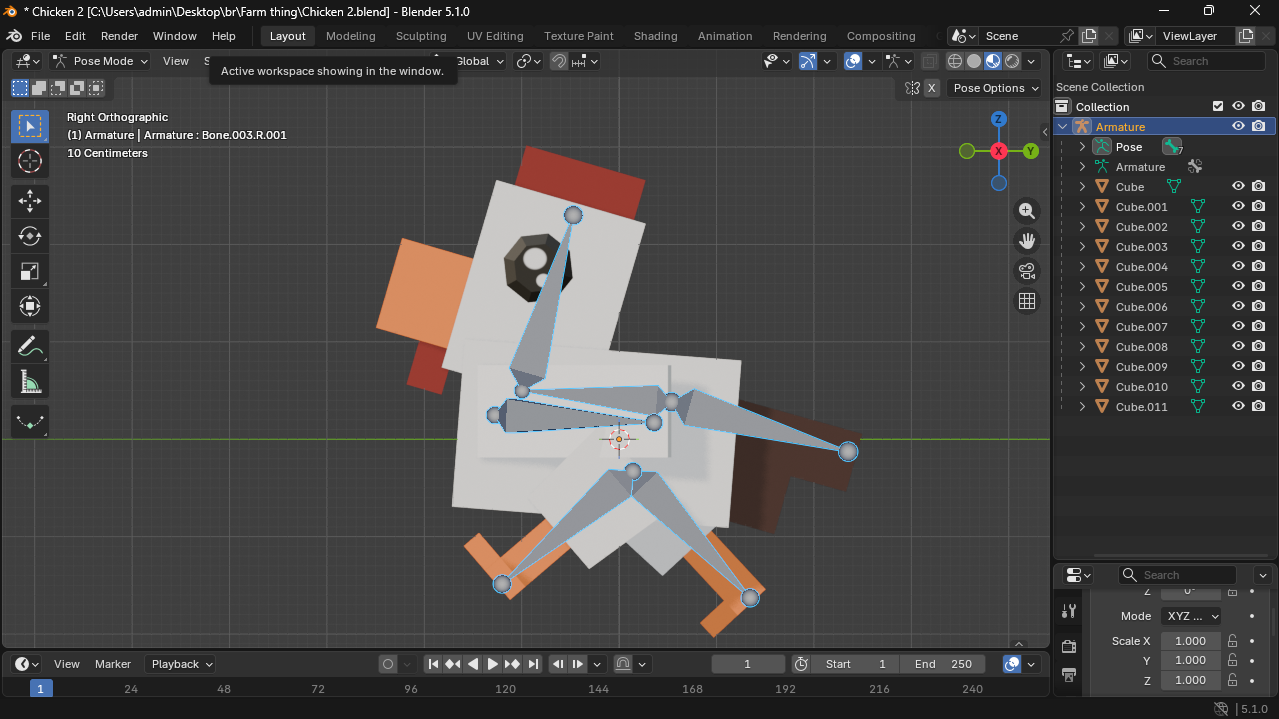This screenshot has height=719, width=1279.
Task: Toggle Collection exclude checkbox
Action: pos(1217,107)
